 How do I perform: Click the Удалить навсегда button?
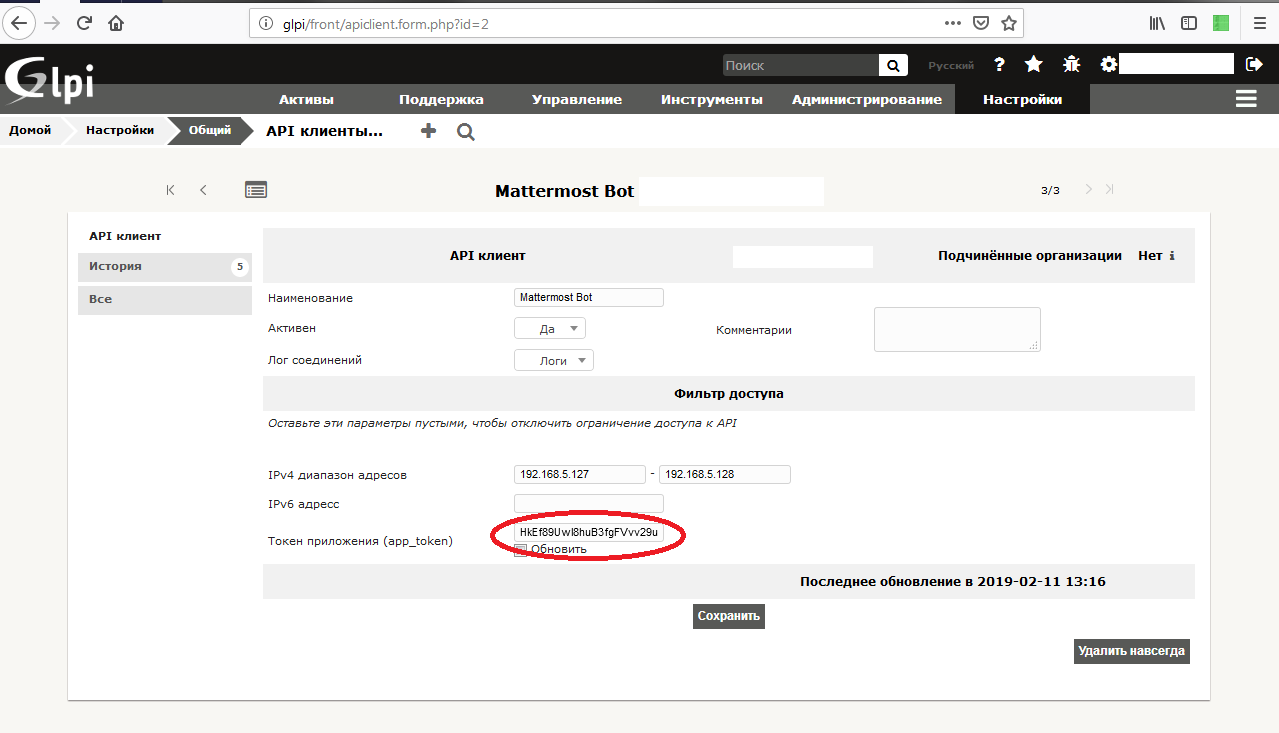(x=1131, y=652)
